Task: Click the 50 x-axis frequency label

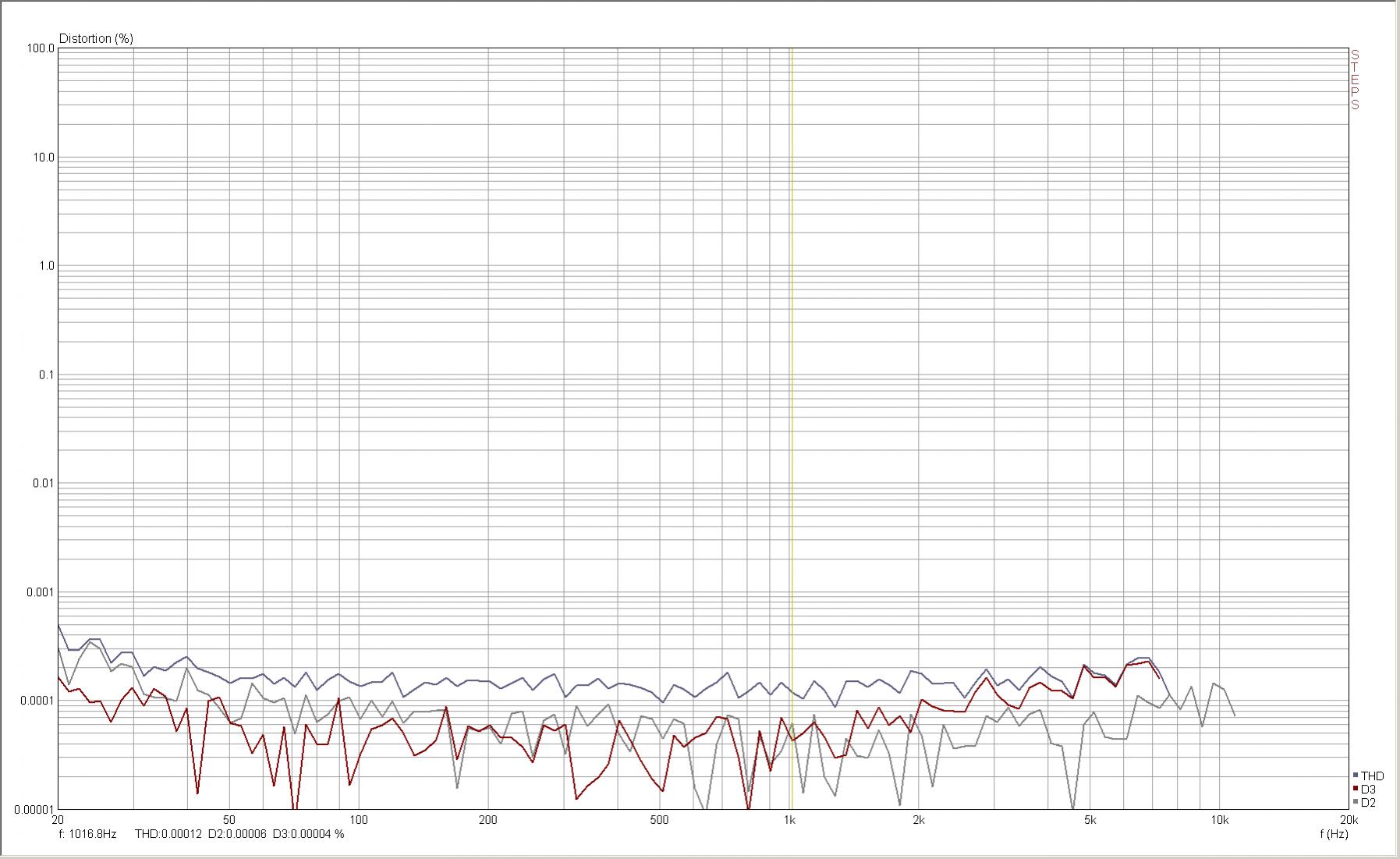Action: click(229, 820)
